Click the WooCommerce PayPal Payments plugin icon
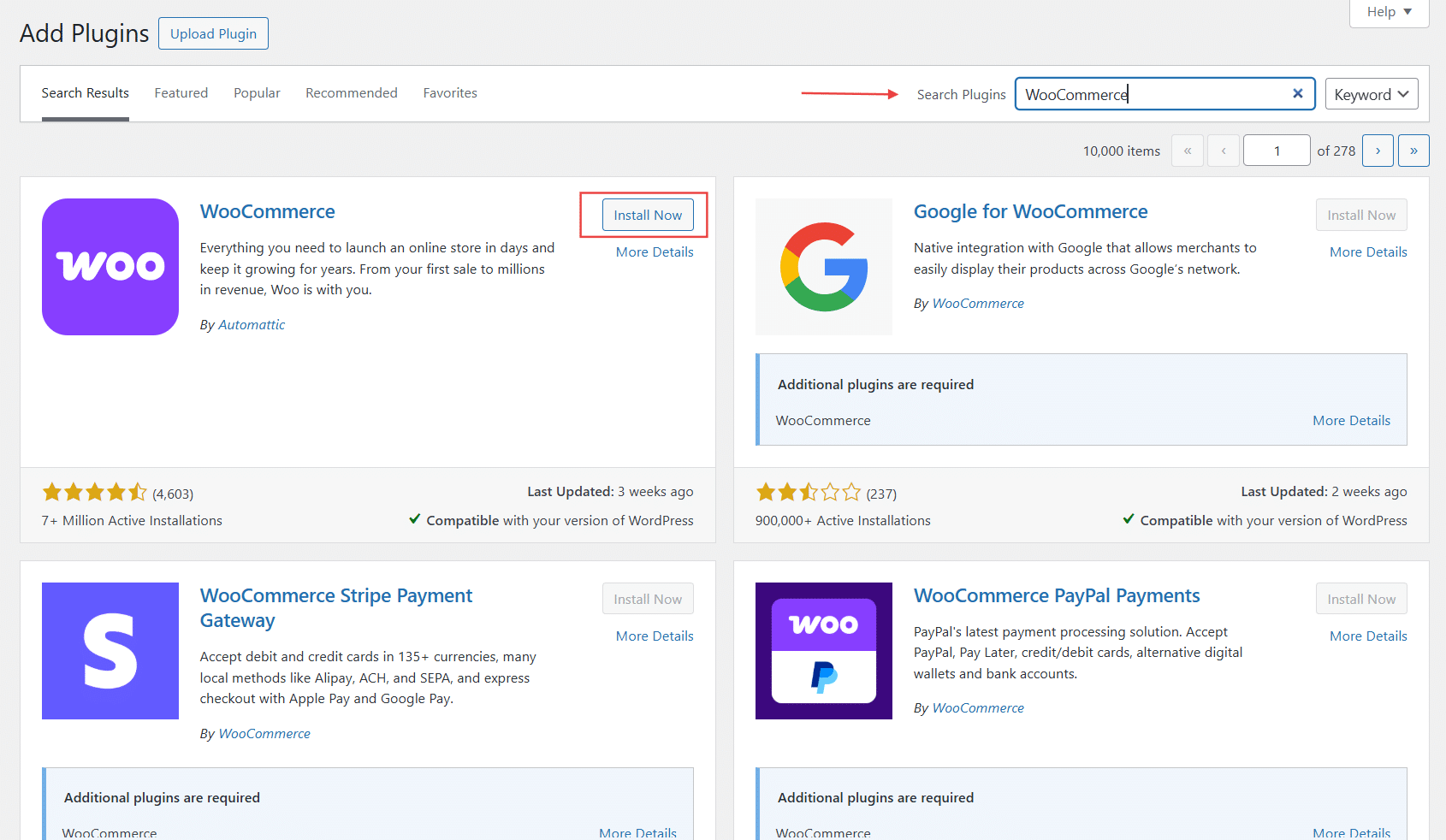 point(823,651)
